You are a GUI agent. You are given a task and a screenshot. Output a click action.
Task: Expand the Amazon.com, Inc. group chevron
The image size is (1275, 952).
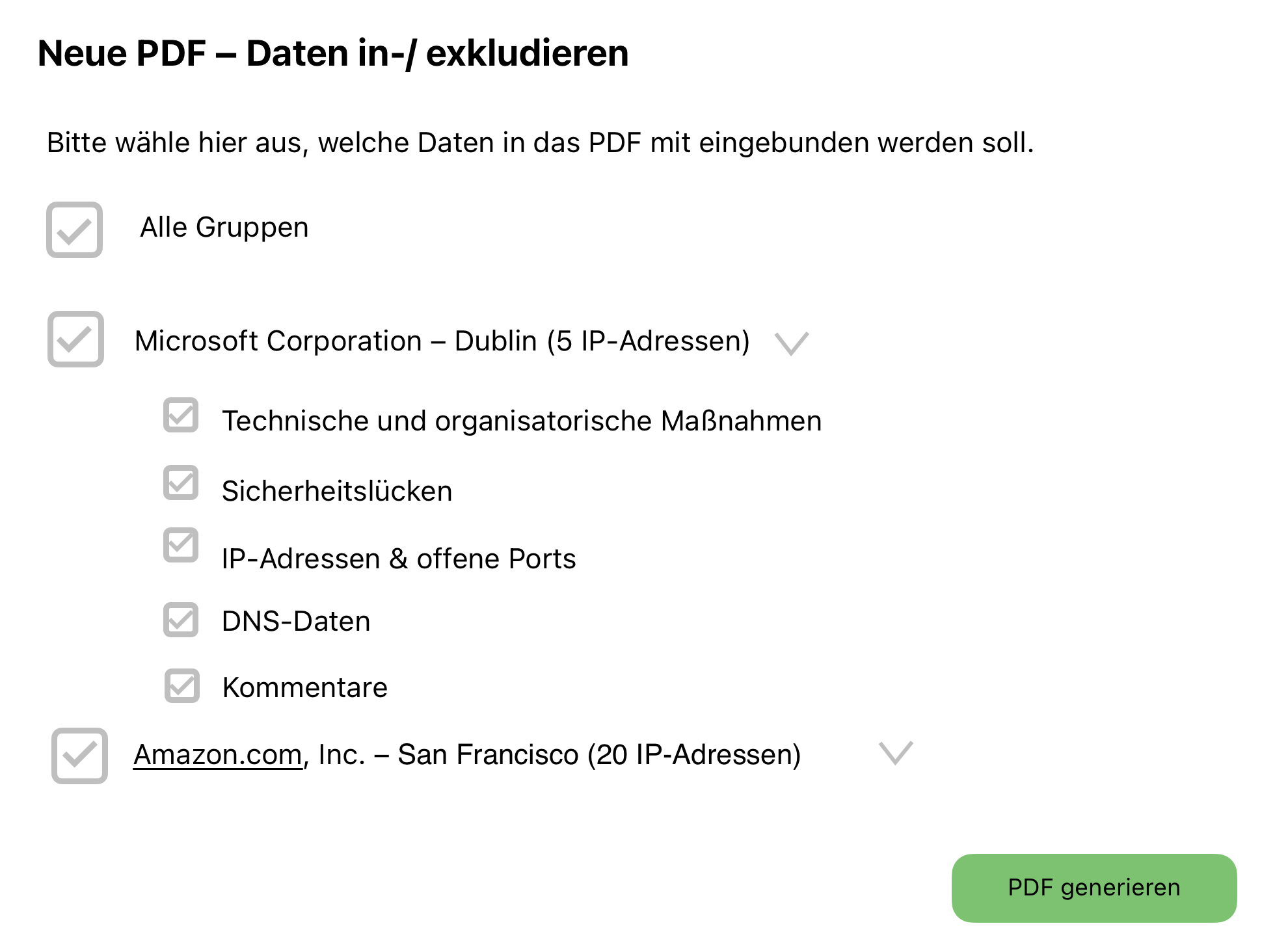point(896,752)
